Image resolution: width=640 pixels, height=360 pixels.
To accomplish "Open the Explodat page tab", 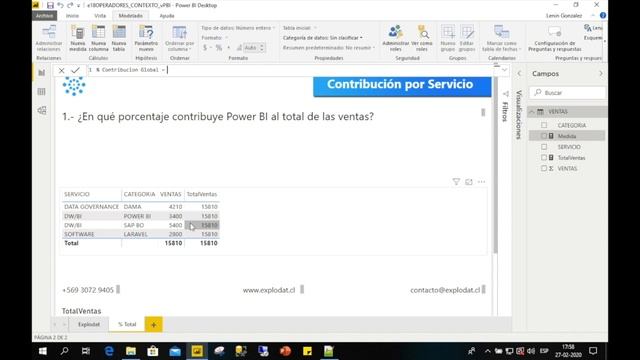I will click(x=89, y=324).
